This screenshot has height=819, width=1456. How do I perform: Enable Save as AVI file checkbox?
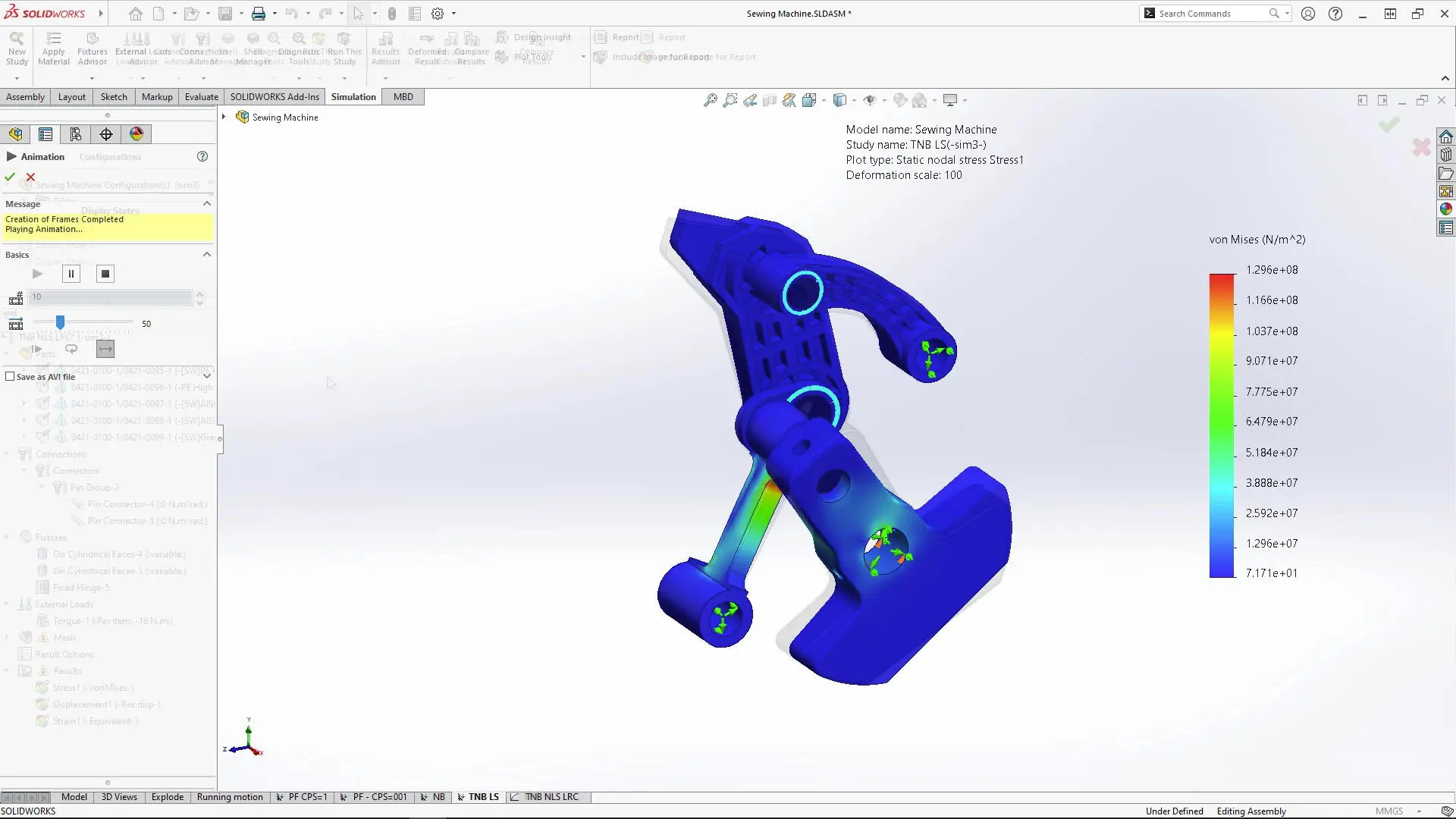click(10, 376)
